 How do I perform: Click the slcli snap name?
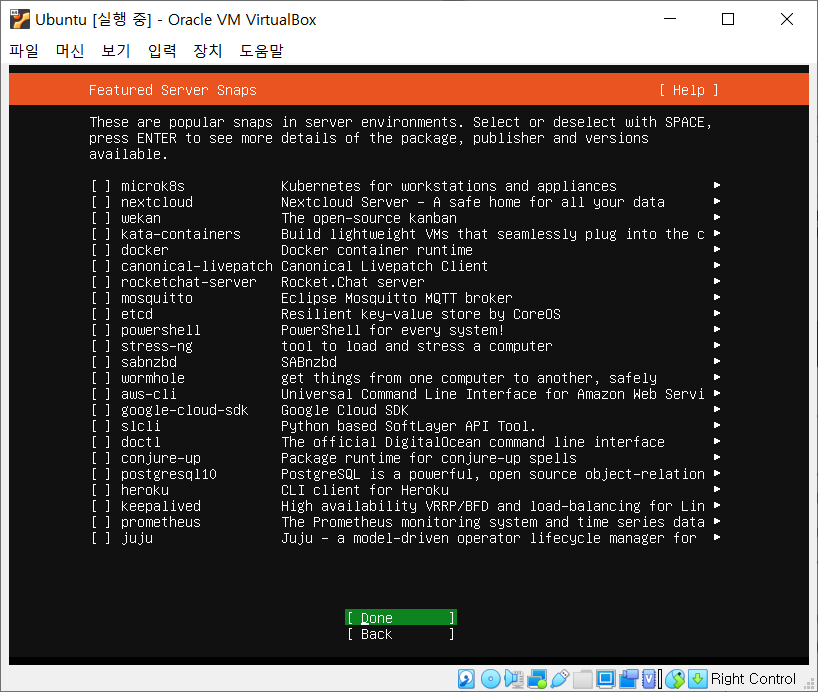pyautogui.click(x=140, y=426)
